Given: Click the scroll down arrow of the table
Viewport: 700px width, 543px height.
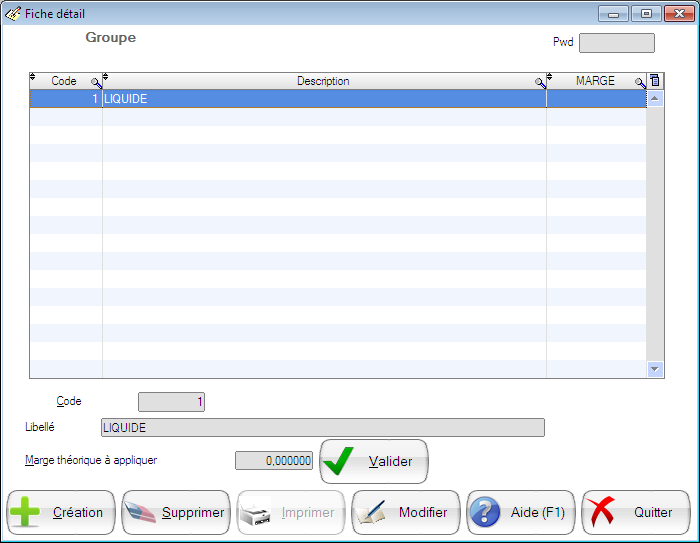Looking at the screenshot, I should coord(655,369).
